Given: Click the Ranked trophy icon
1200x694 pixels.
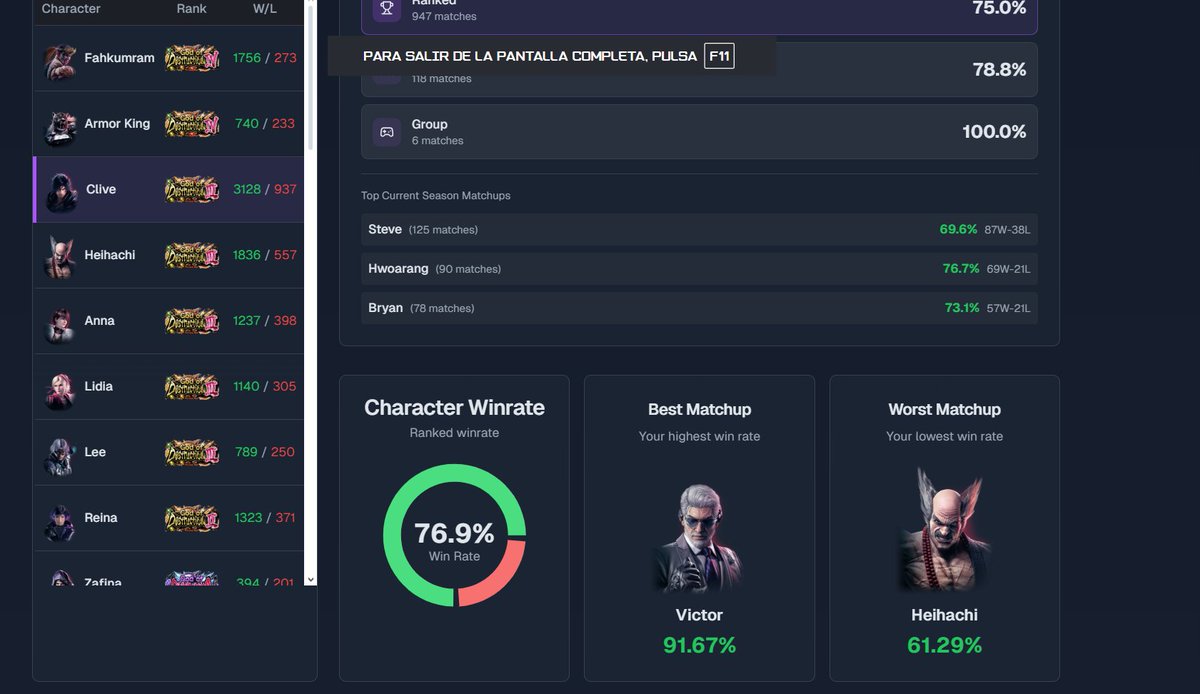Looking at the screenshot, I should [387, 8].
